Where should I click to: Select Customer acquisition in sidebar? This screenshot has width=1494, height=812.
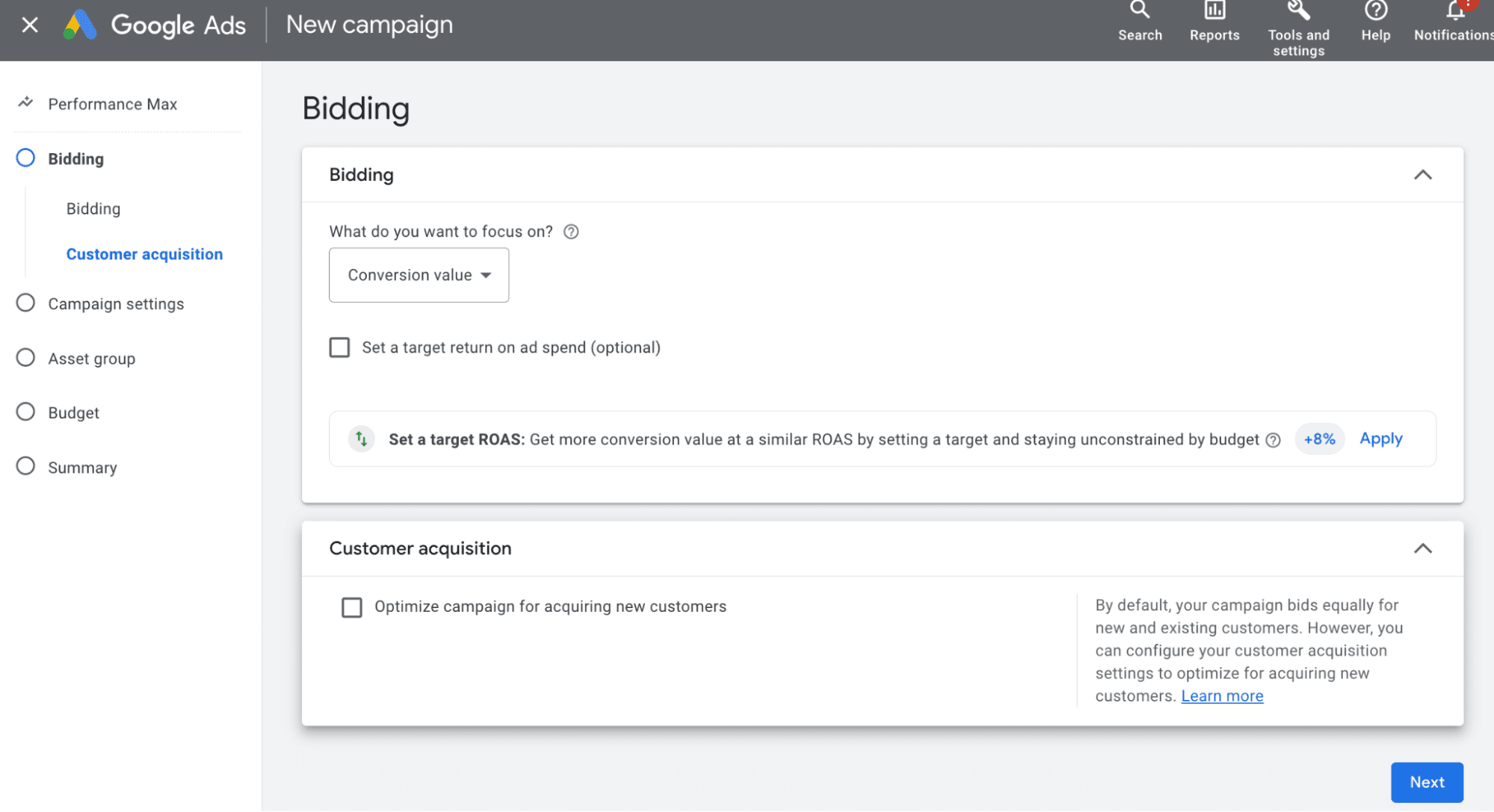click(x=144, y=254)
